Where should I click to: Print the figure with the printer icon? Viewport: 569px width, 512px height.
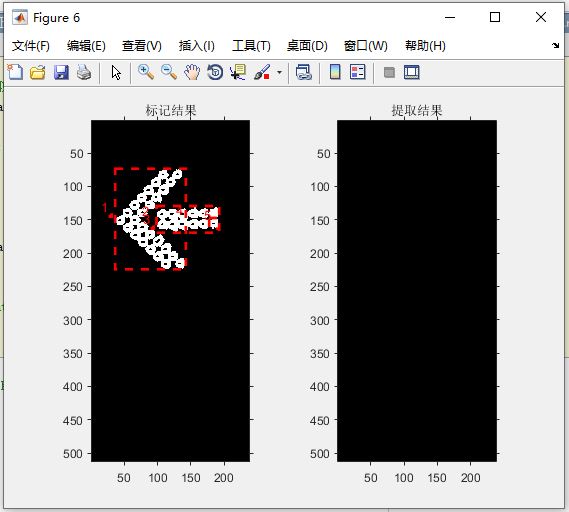84,72
